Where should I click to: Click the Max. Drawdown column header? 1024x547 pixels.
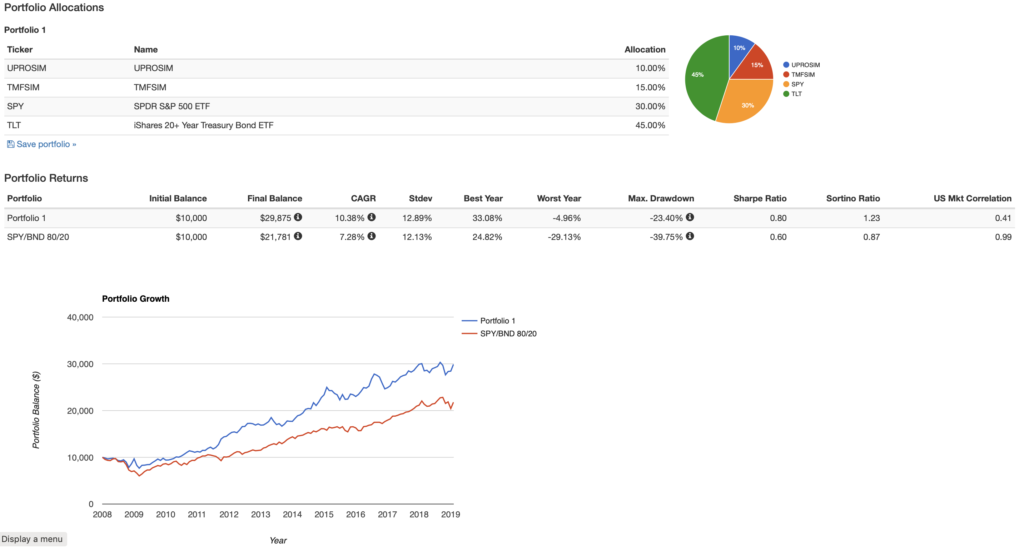pyautogui.click(x=663, y=198)
